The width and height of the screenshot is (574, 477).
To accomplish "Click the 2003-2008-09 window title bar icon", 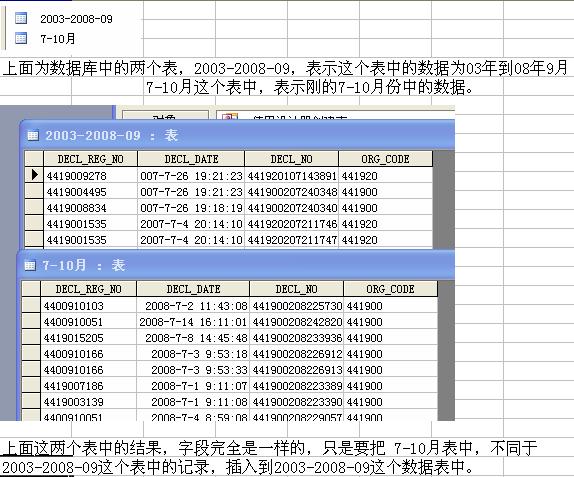I will tap(33, 136).
